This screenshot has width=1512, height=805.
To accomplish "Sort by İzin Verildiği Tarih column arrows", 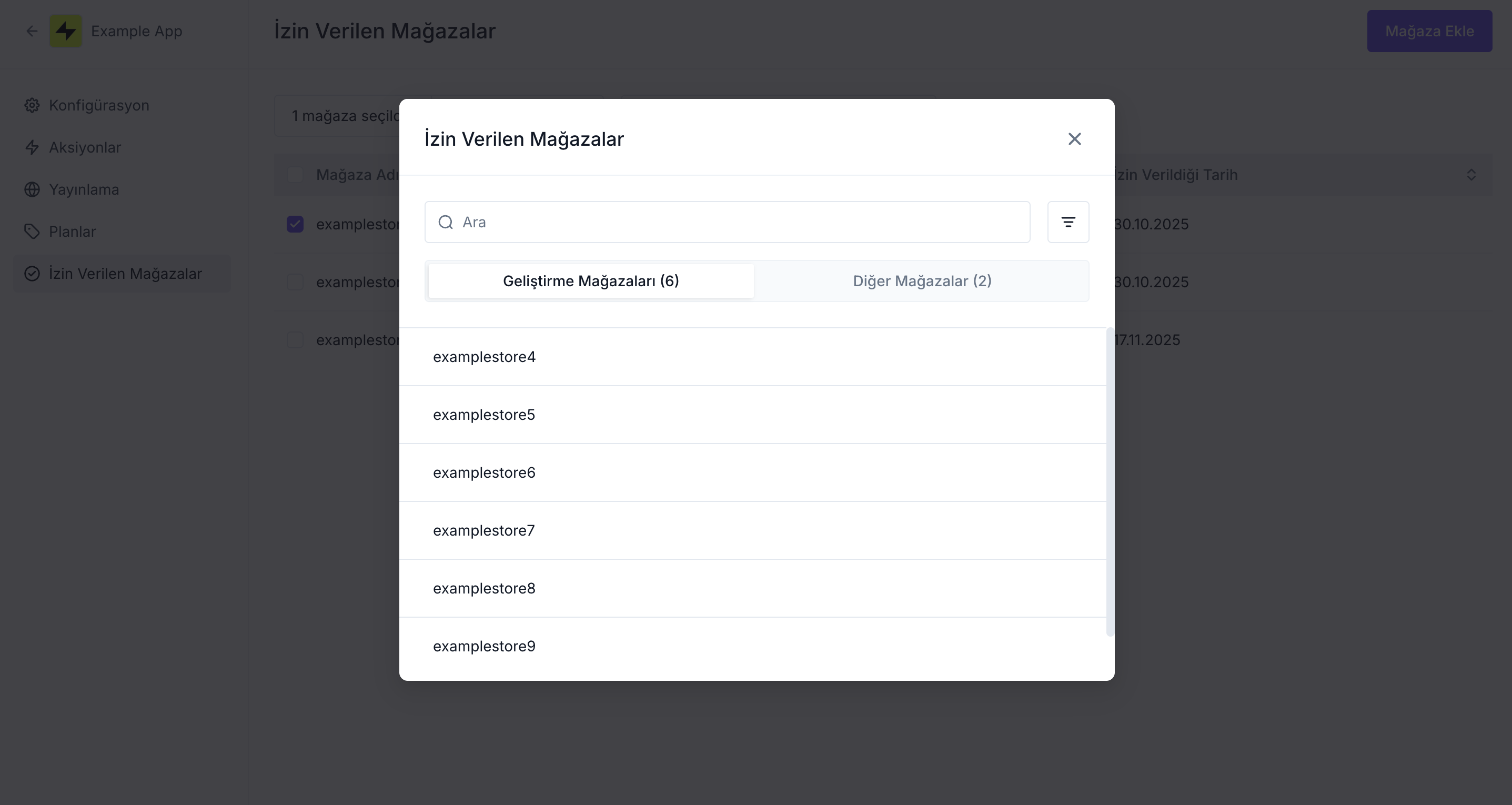I will tap(1472, 174).
